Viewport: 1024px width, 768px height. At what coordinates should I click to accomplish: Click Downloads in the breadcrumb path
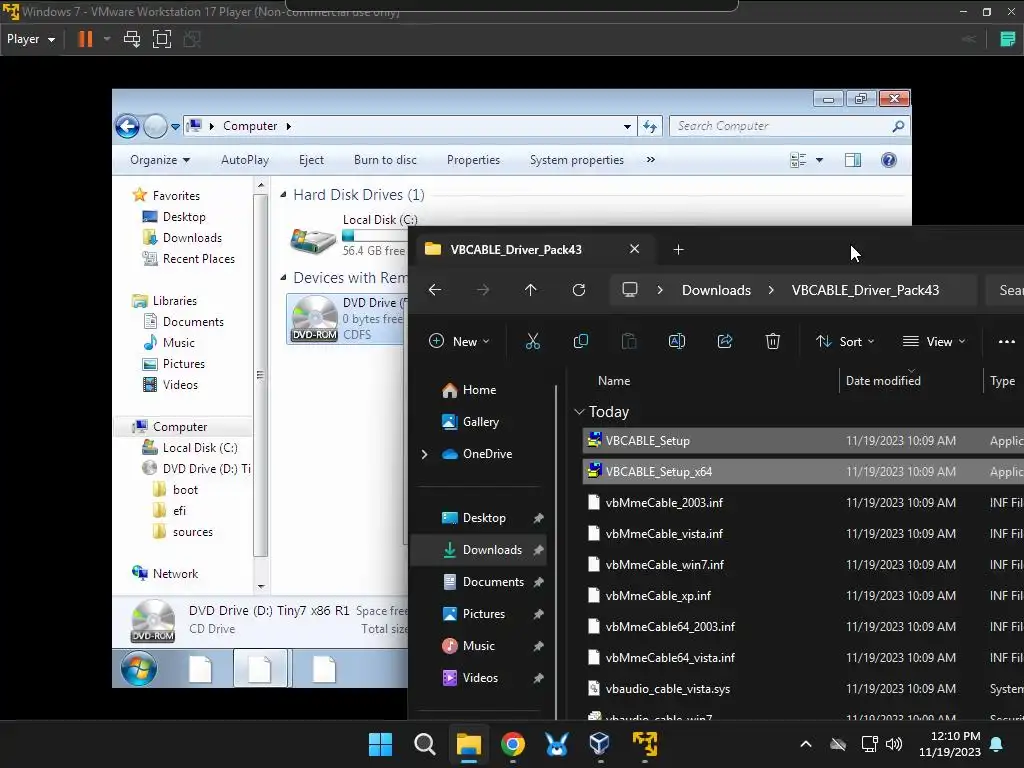pyautogui.click(x=716, y=291)
